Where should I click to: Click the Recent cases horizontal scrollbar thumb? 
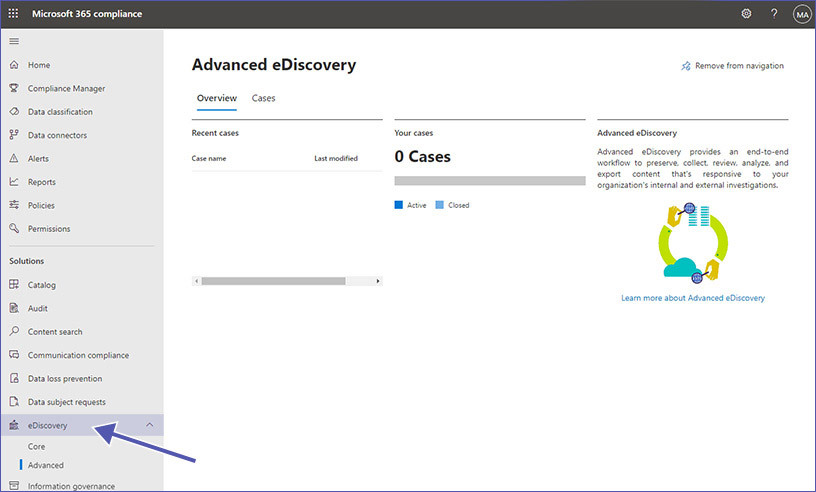point(274,281)
